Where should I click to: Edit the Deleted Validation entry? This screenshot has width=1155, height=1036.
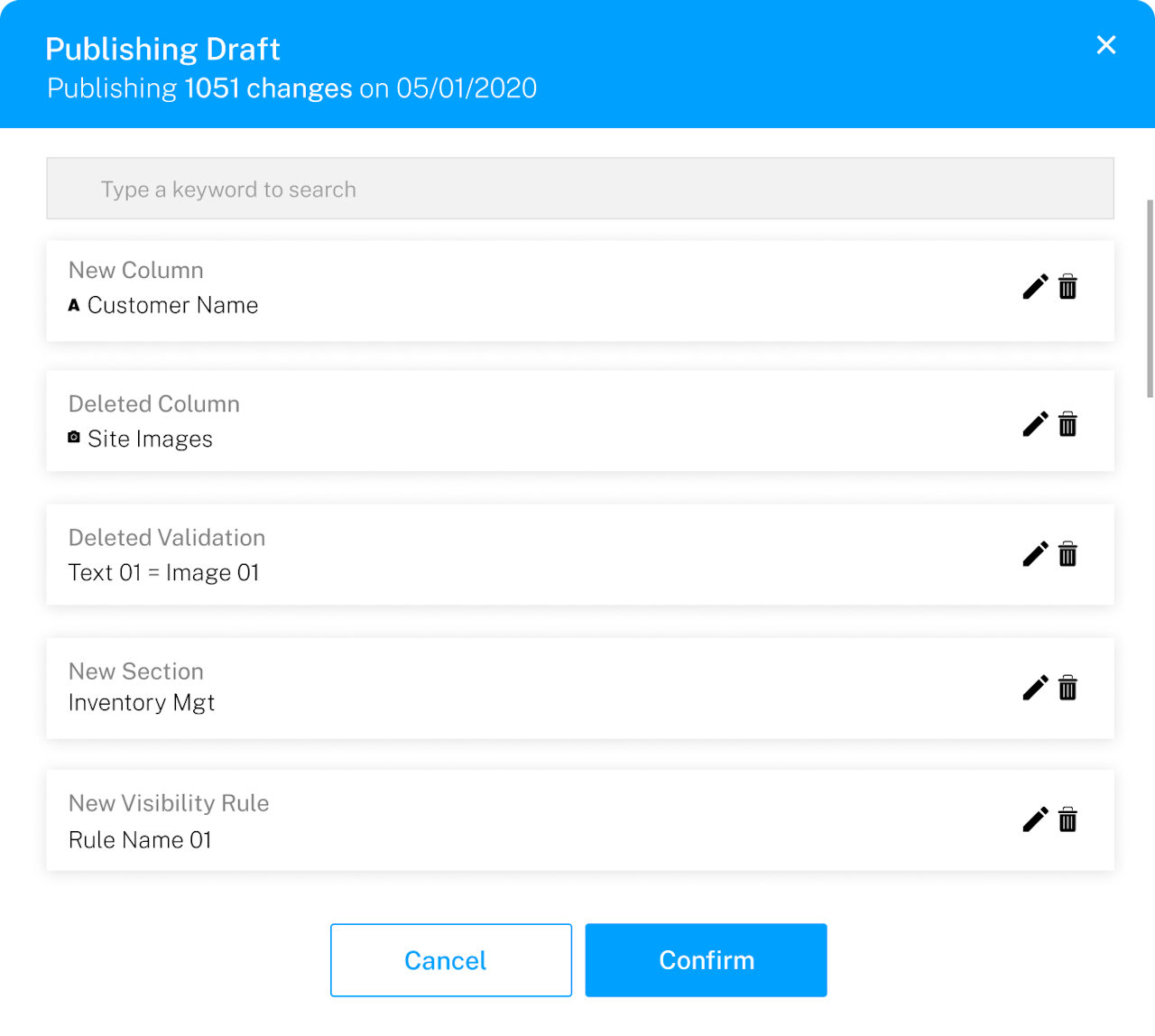[x=1035, y=554]
